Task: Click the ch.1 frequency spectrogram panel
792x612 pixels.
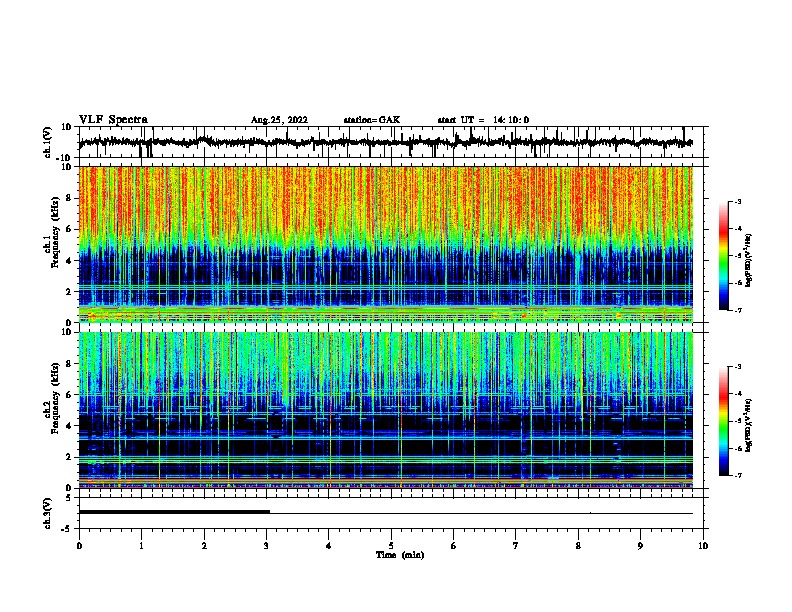Action: [x=386, y=244]
